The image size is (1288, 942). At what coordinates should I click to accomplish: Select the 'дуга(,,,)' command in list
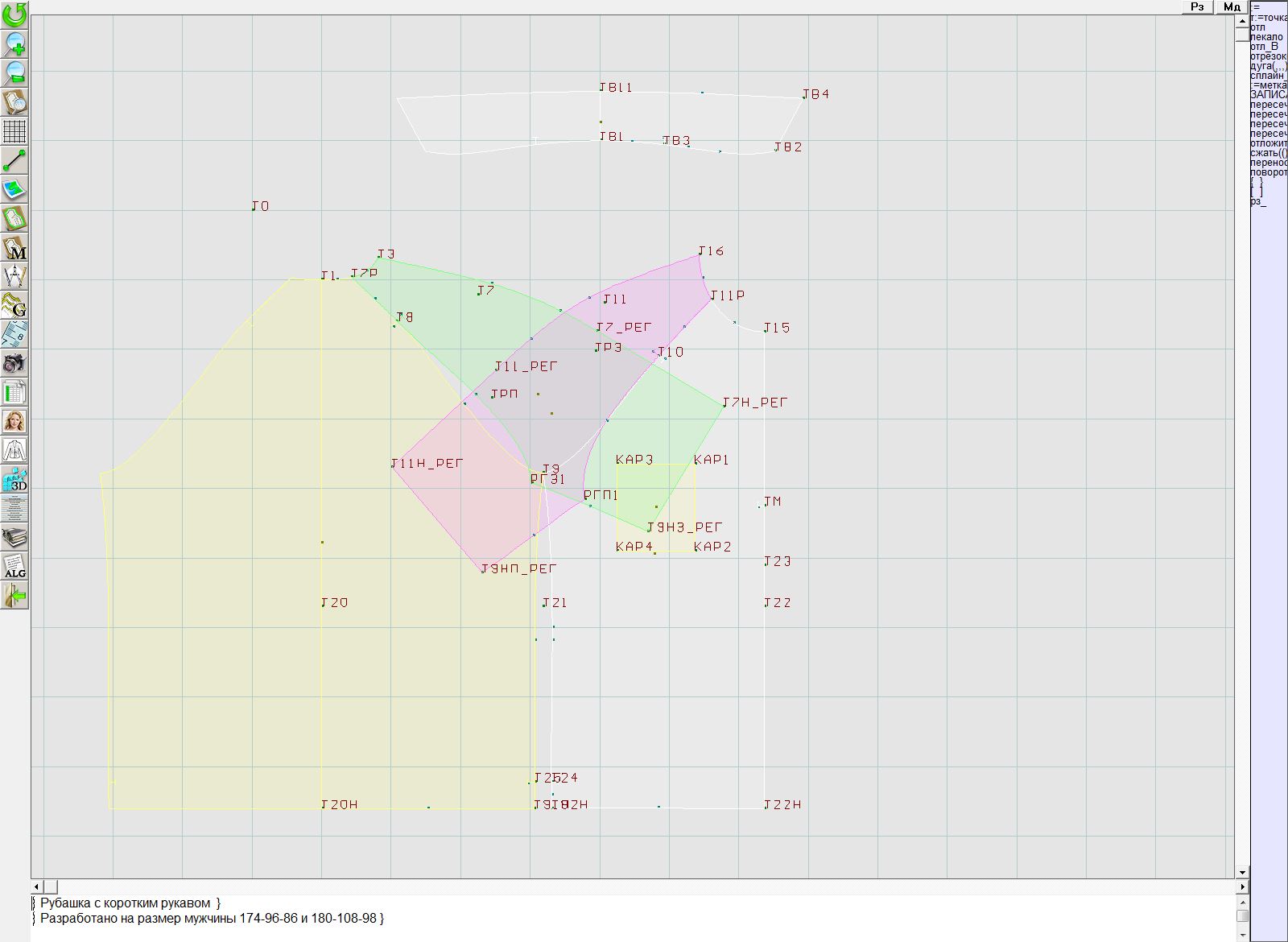pos(1268,66)
